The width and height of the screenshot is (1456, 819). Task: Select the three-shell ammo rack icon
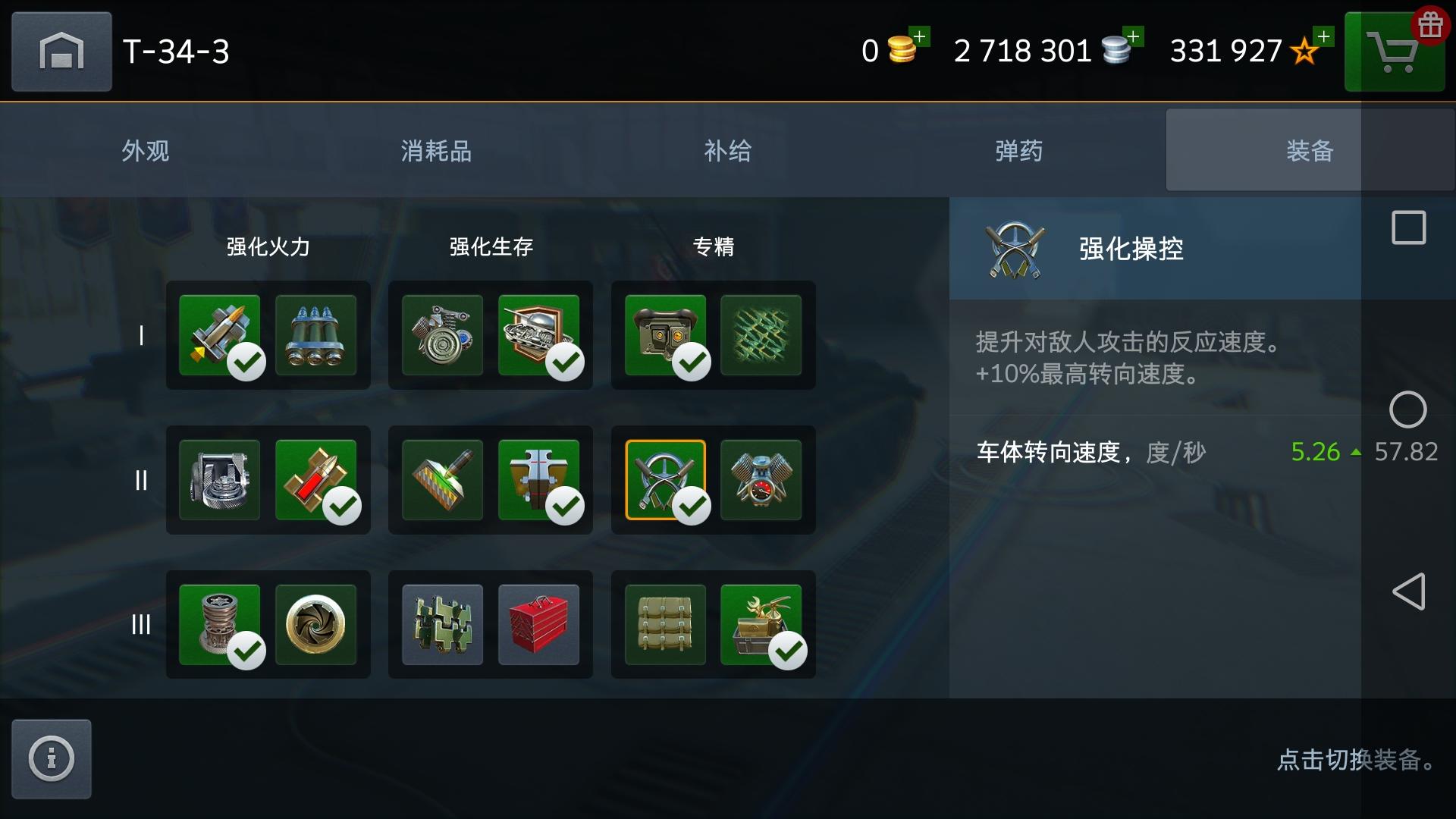[x=315, y=335]
